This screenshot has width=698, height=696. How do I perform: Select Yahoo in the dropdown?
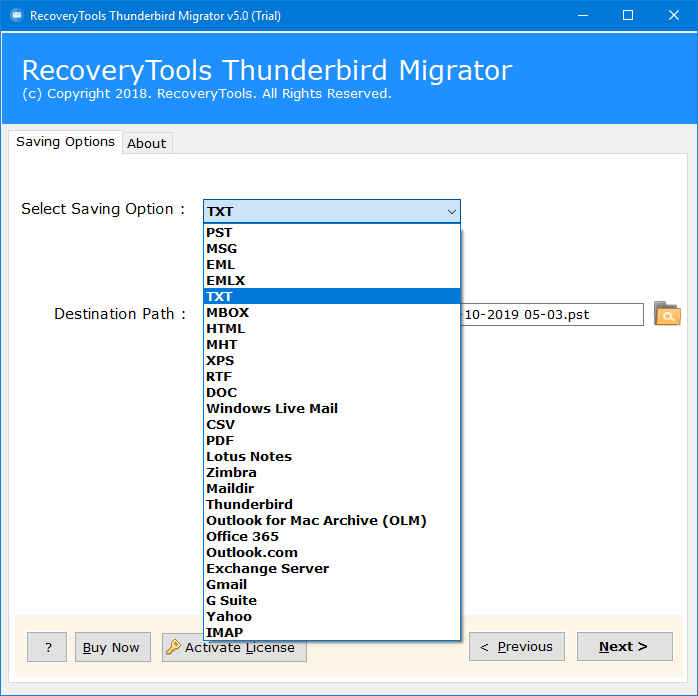tap(332, 617)
